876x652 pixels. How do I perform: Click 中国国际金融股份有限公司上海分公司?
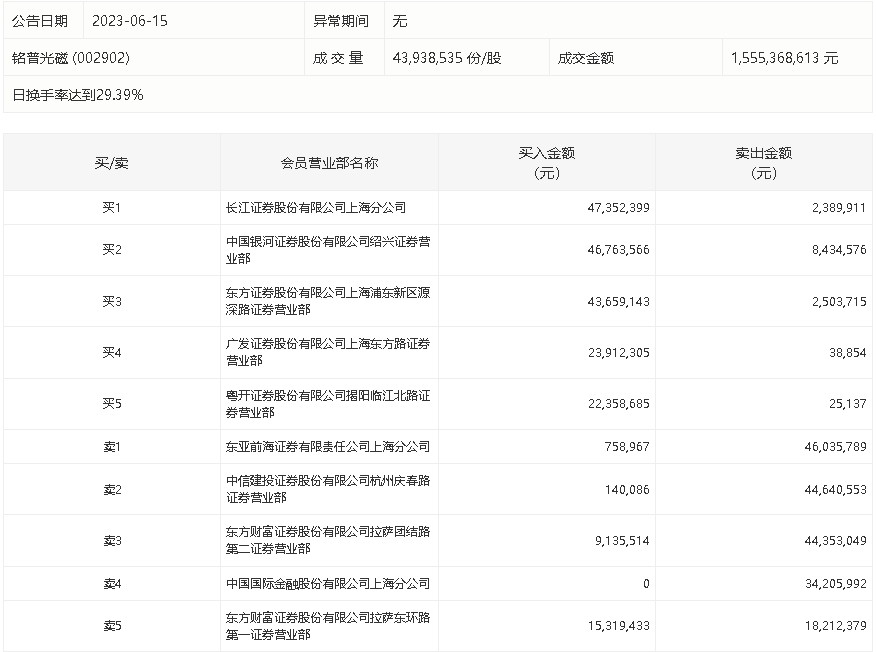coord(328,584)
